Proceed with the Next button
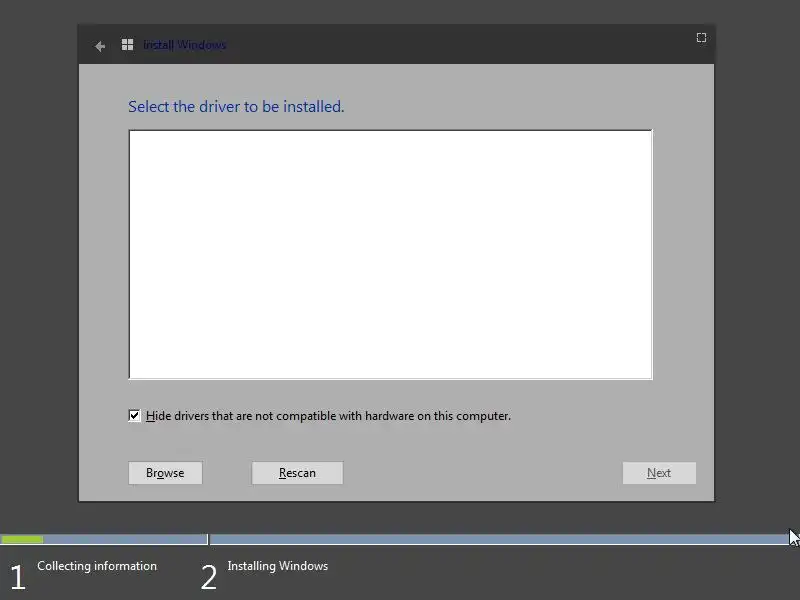800x600 pixels. 659,473
